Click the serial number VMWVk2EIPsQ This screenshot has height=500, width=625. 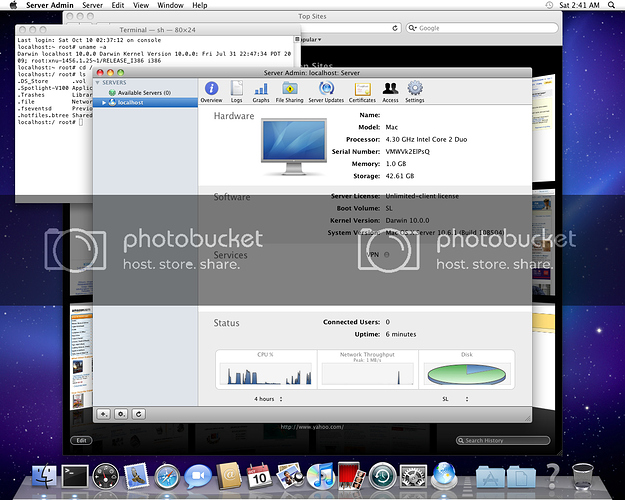(x=407, y=152)
